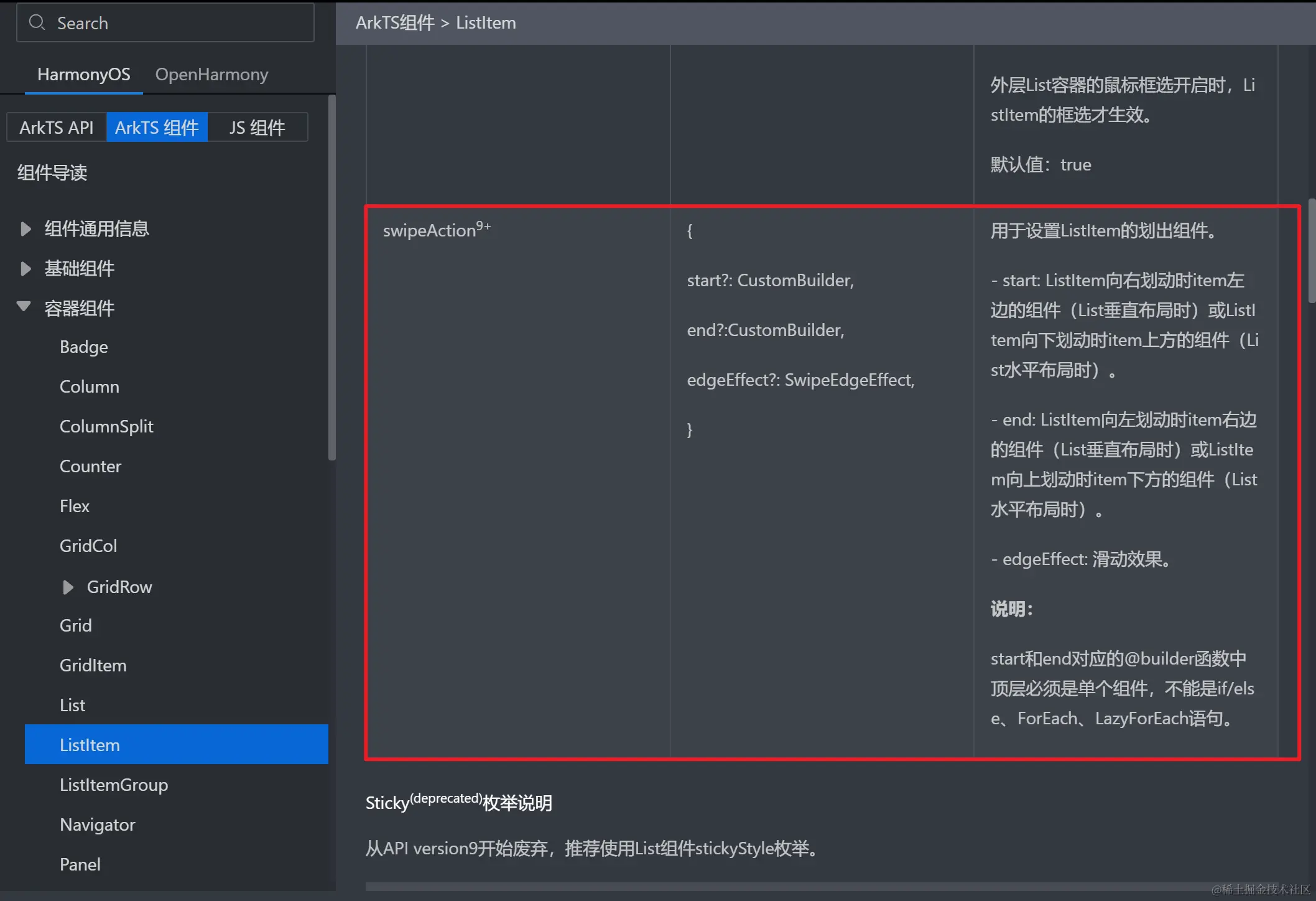Click the 'end?:CustomBuilder,' text
Viewport: 1316px width, 901px height.
(766, 330)
